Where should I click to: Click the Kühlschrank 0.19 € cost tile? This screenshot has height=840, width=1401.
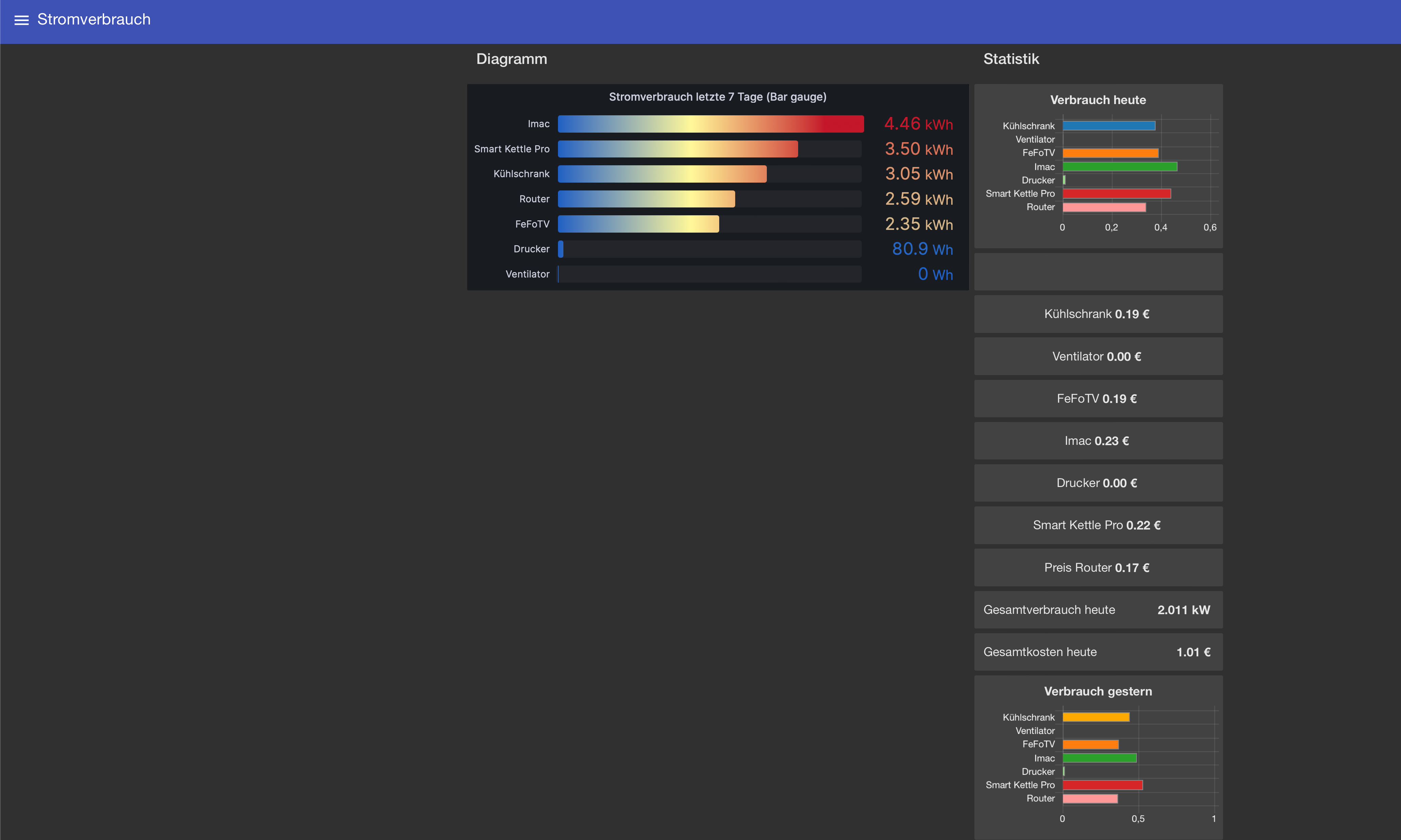click(x=1098, y=314)
